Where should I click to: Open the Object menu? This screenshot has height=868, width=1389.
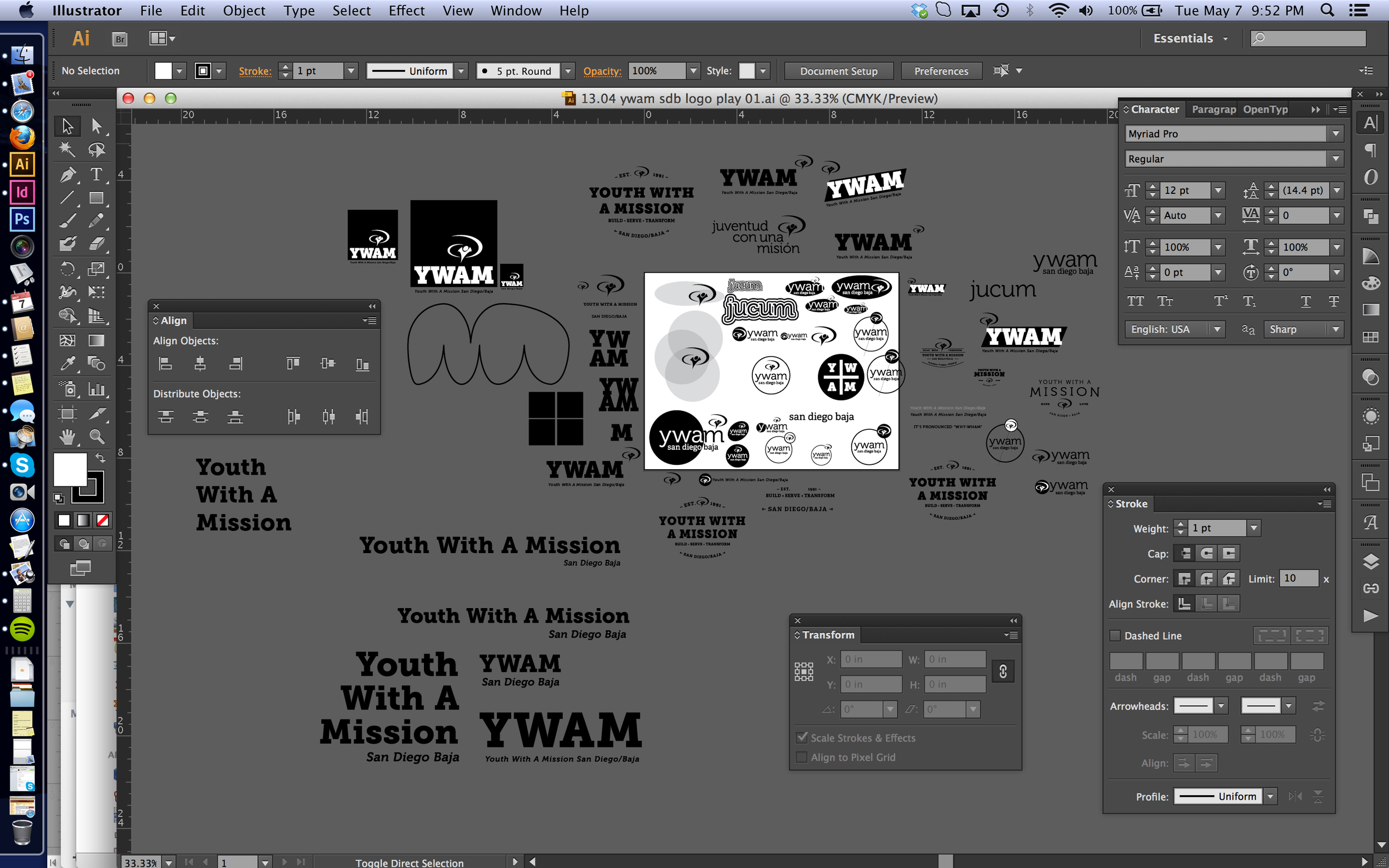point(244,11)
